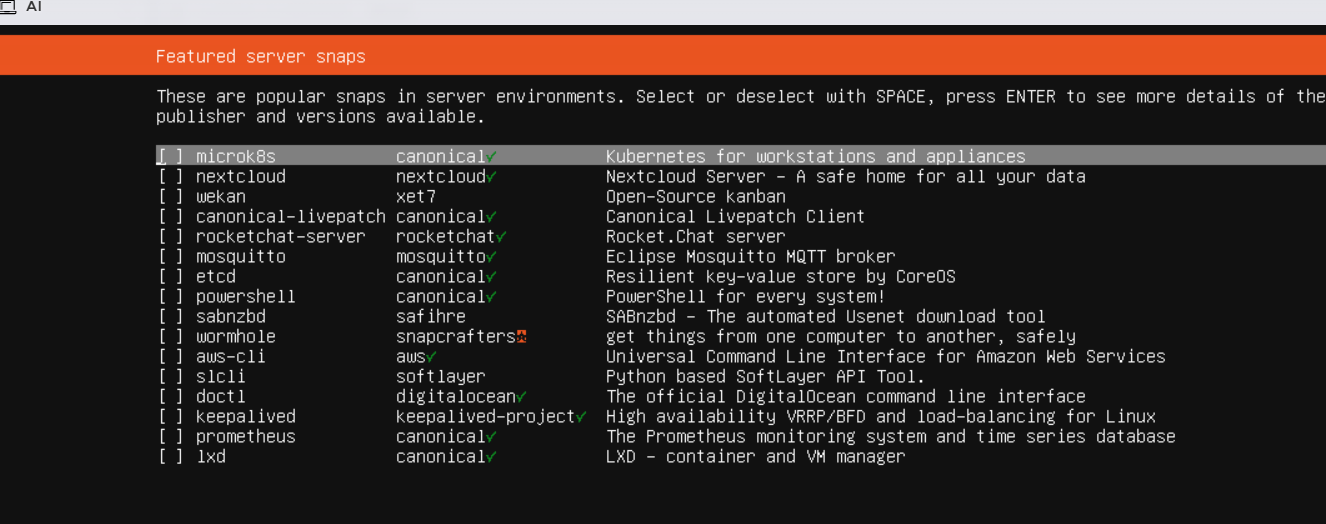Tick the rocketchat-server checkbox
The image size is (1326, 524).
point(171,237)
